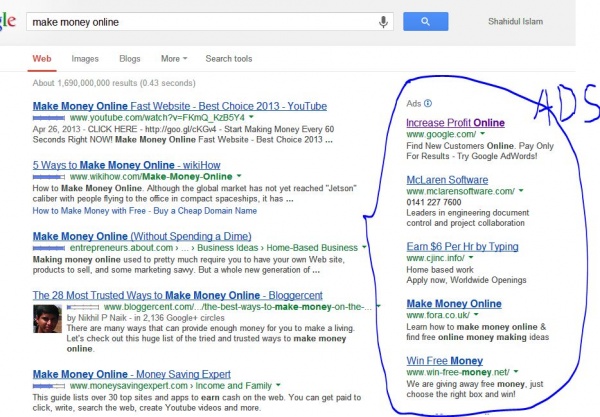Expand arrow beside moneysavingexpert.com URL

278,385
